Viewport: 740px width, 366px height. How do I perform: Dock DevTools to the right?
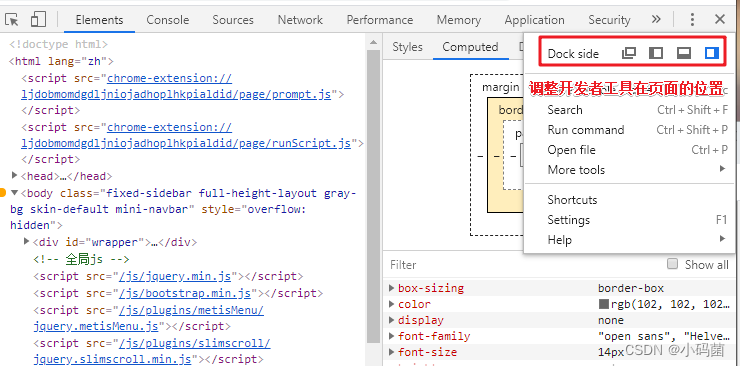(712, 53)
